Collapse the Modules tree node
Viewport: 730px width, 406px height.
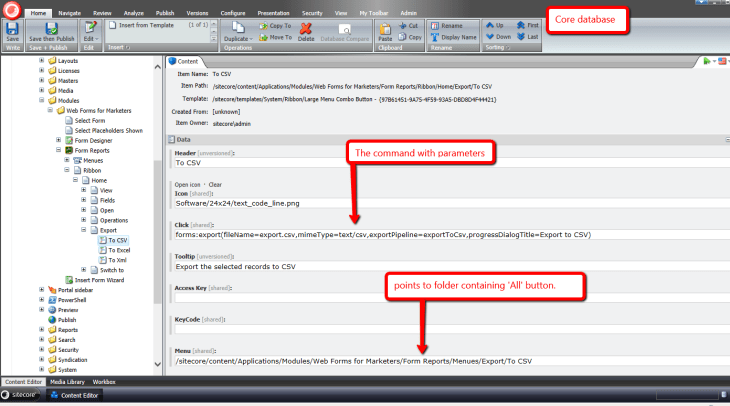click(x=41, y=100)
